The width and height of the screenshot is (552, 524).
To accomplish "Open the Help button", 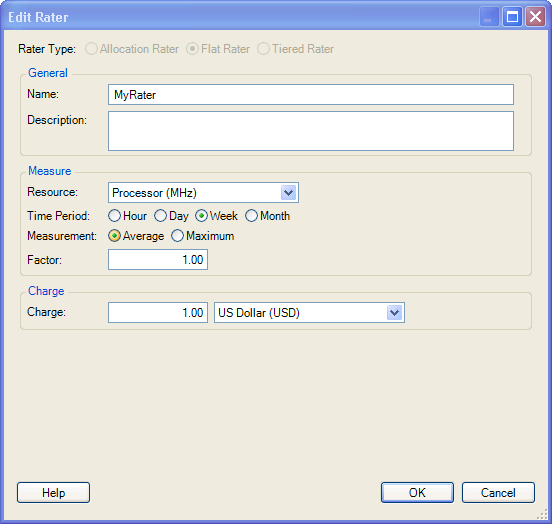I will point(54,492).
